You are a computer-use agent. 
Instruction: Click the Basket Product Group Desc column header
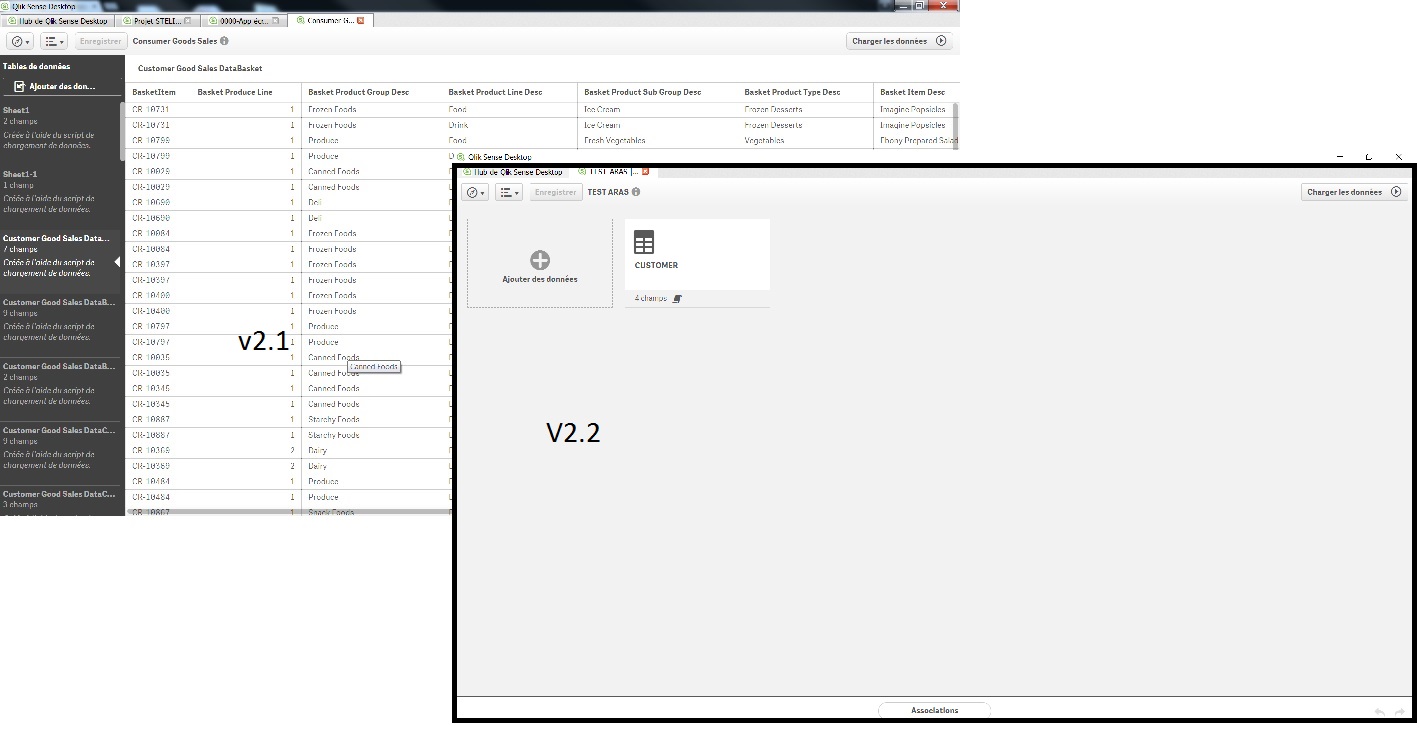point(358,92)
